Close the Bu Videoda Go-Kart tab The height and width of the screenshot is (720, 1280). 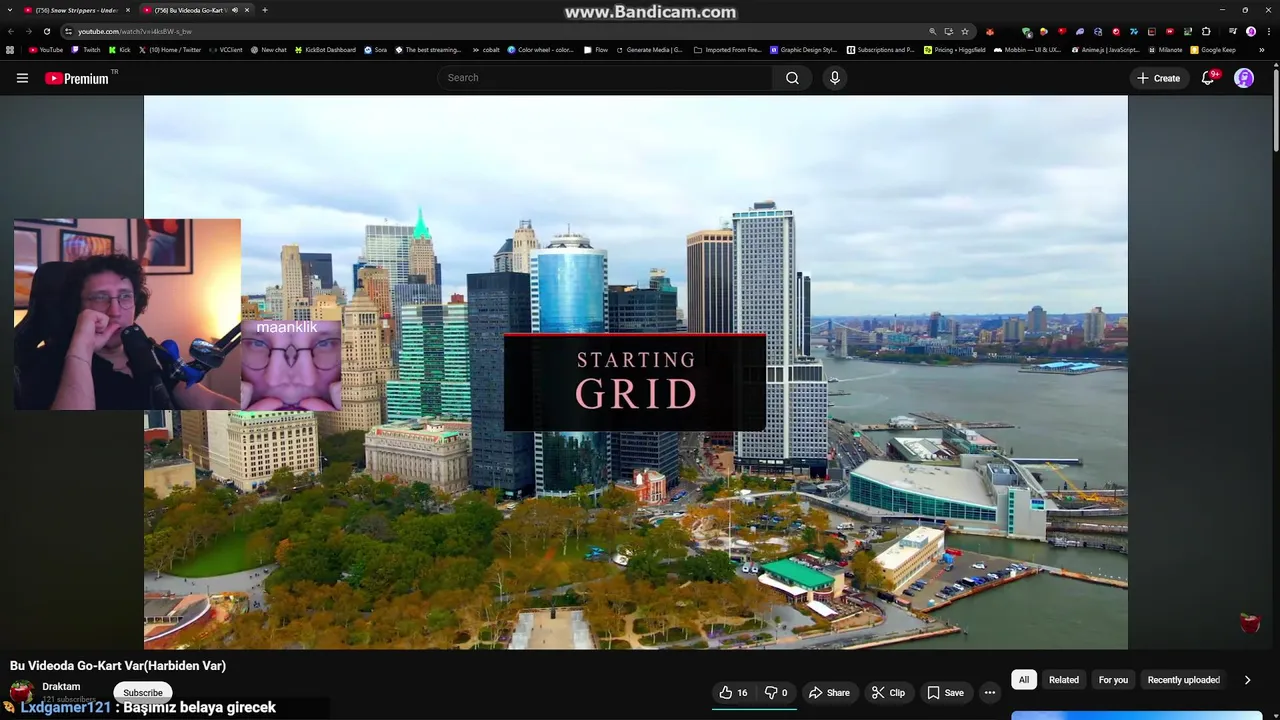click(247, 10)
